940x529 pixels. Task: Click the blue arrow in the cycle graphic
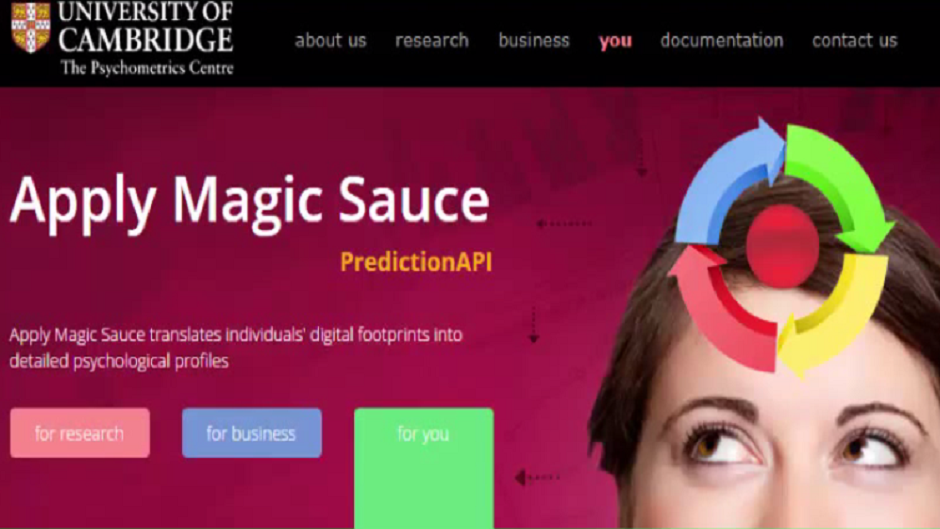point(728,180)
